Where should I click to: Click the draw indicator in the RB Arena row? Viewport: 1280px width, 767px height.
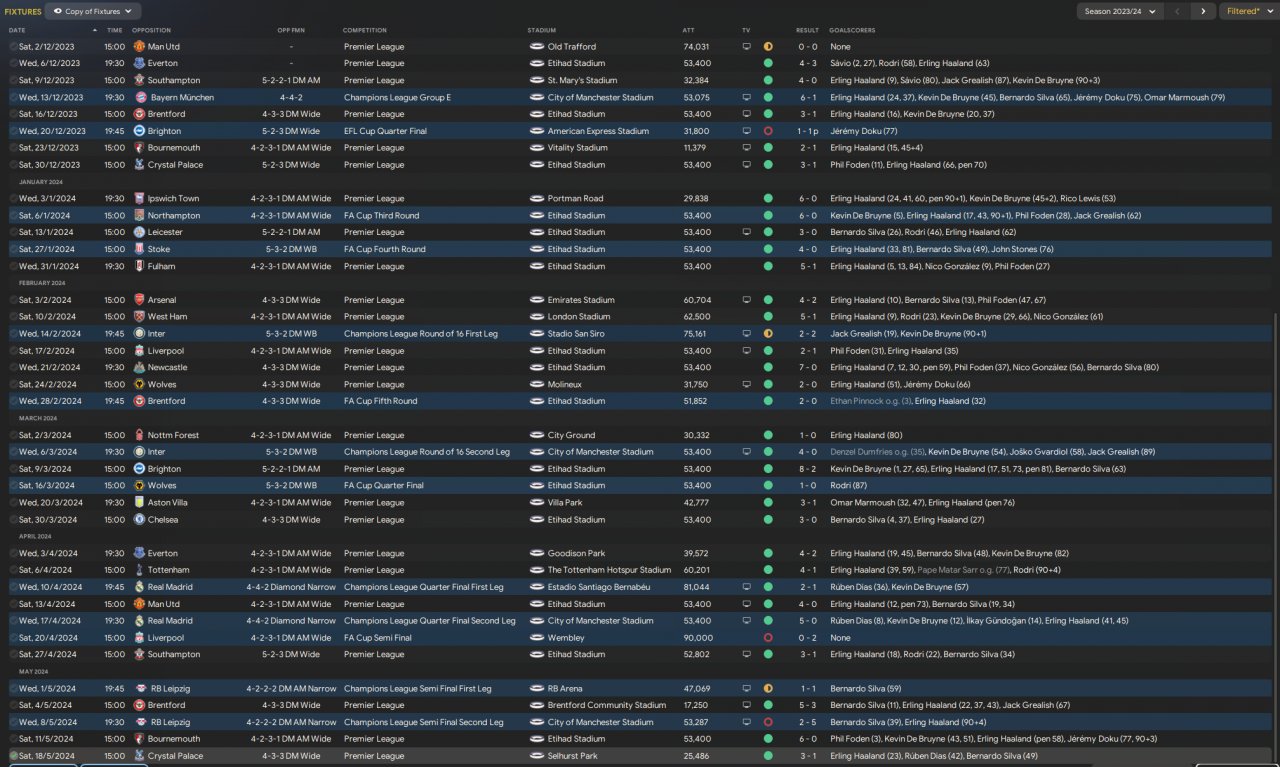point(768,688)
